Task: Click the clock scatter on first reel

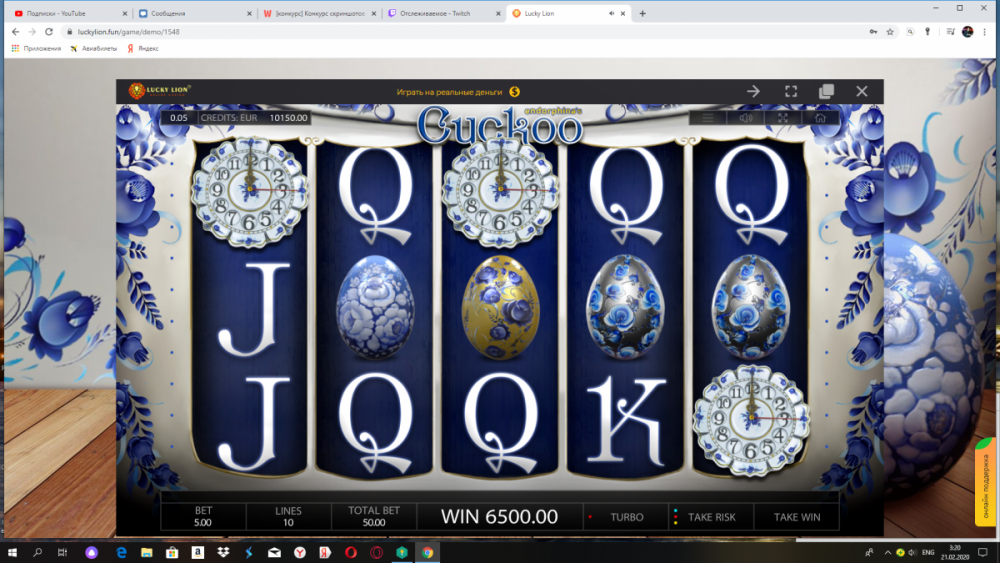Action: (x=250, y=191)
